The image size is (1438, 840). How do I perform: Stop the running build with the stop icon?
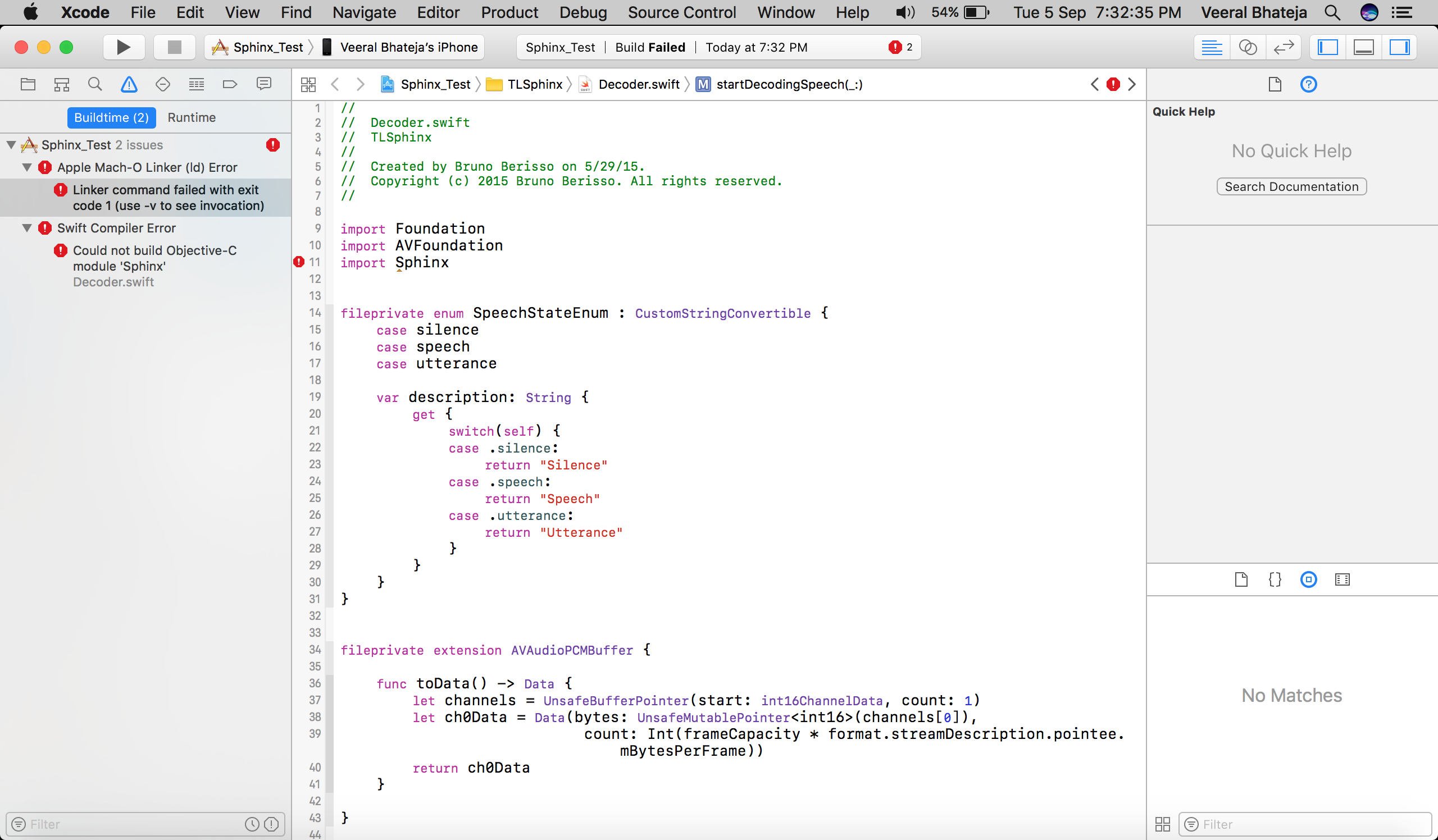[175, 47]
